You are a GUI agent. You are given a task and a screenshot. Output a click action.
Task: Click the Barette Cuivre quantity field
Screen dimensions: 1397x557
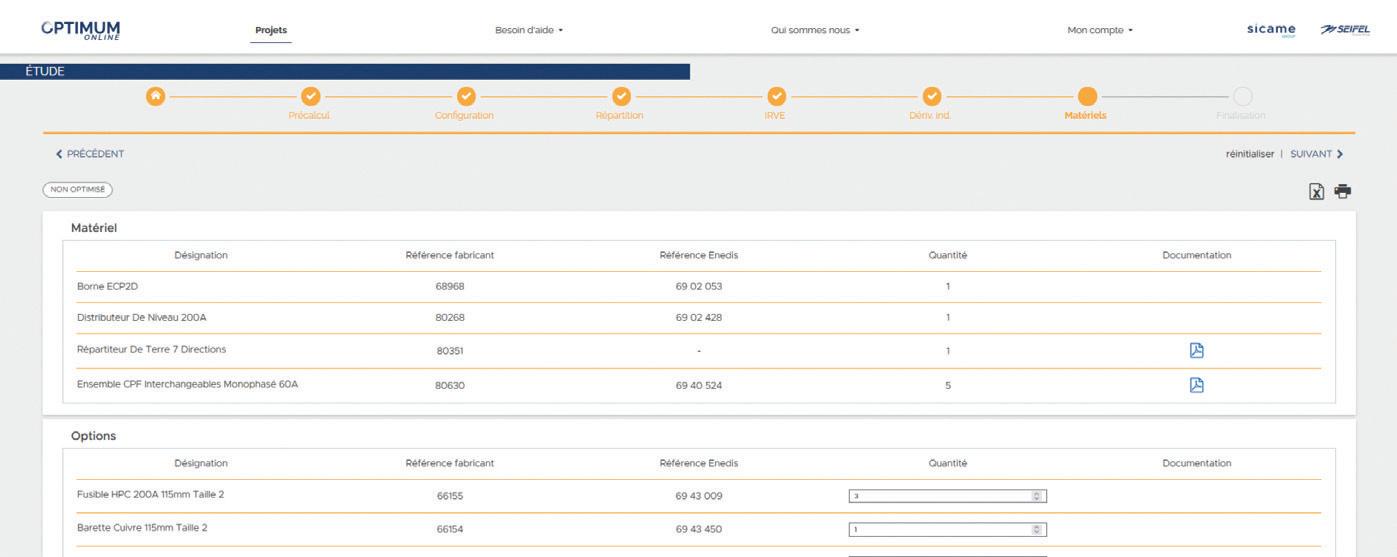(x=948, y=530)
